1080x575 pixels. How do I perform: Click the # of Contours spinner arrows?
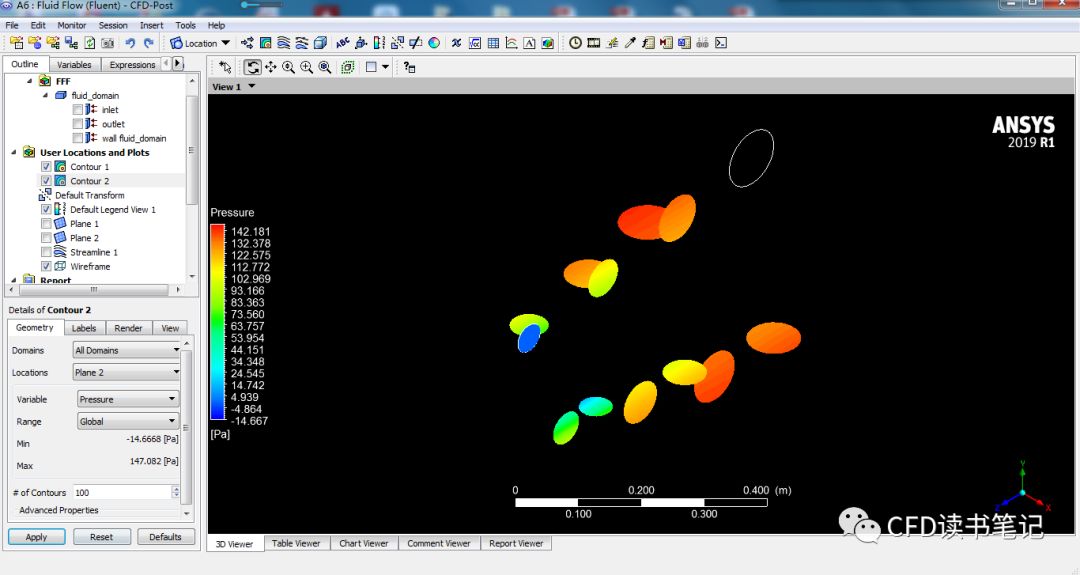pos(176,492)
